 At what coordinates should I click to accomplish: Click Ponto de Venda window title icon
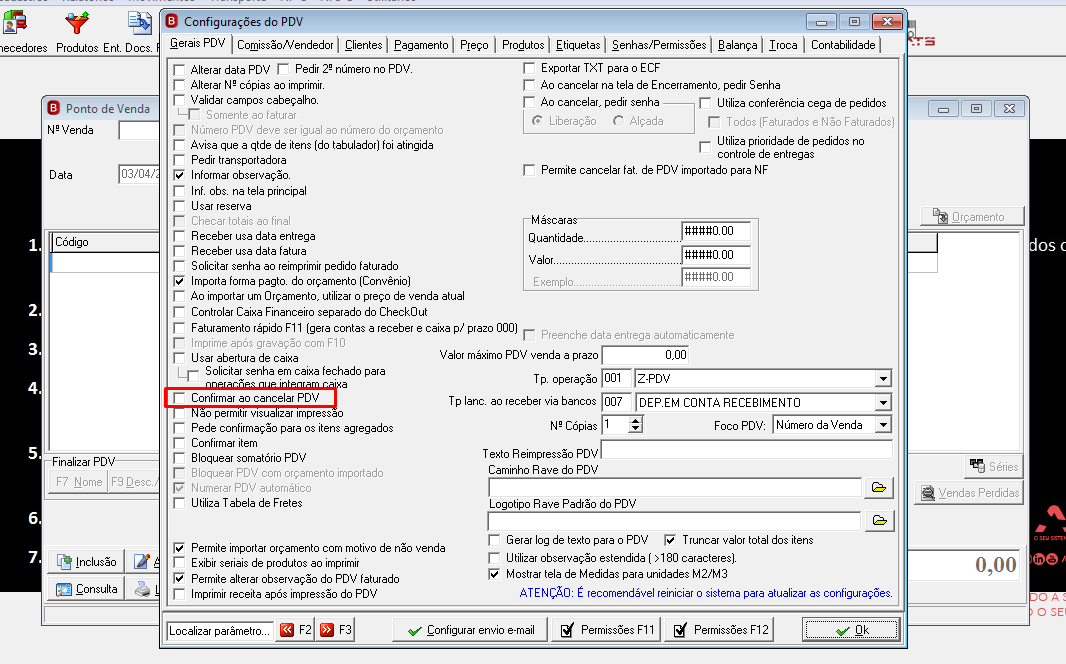click(x=54, y=108)
